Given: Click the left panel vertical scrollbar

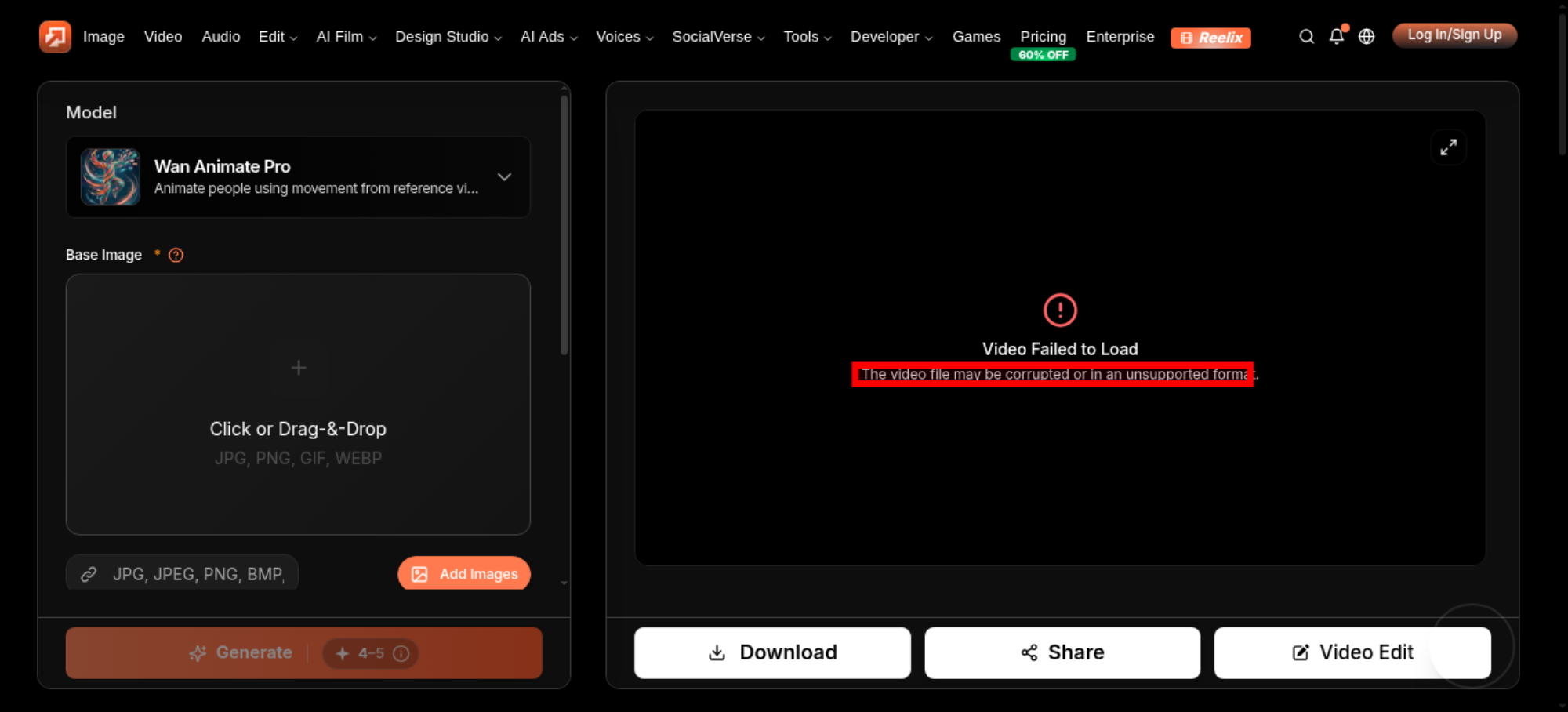Looking at the screenshot, I should point(564,226).
